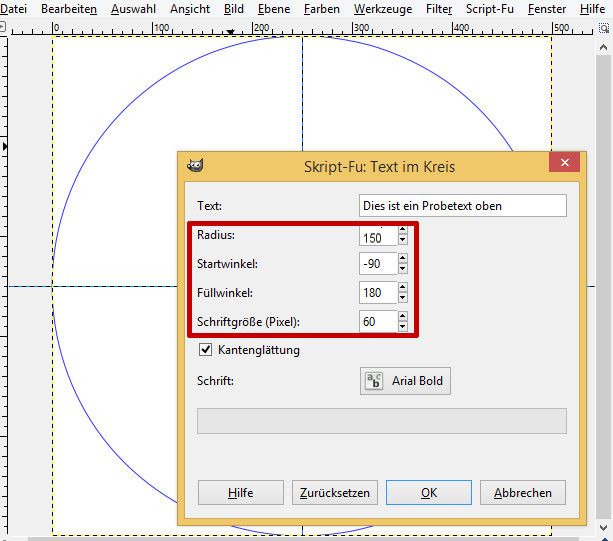Click the Text input field
The image size is (613, 541).
tap(462, 206)
